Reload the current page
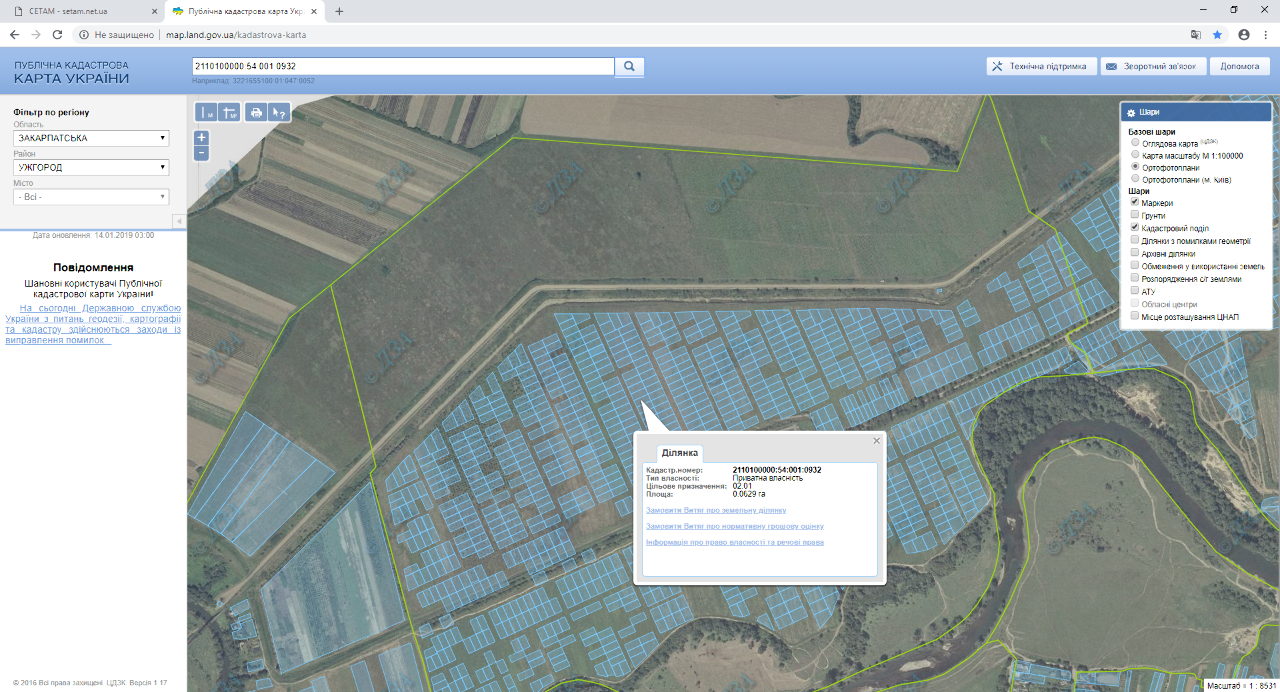 pyautogui.click(x=58, y=34)
